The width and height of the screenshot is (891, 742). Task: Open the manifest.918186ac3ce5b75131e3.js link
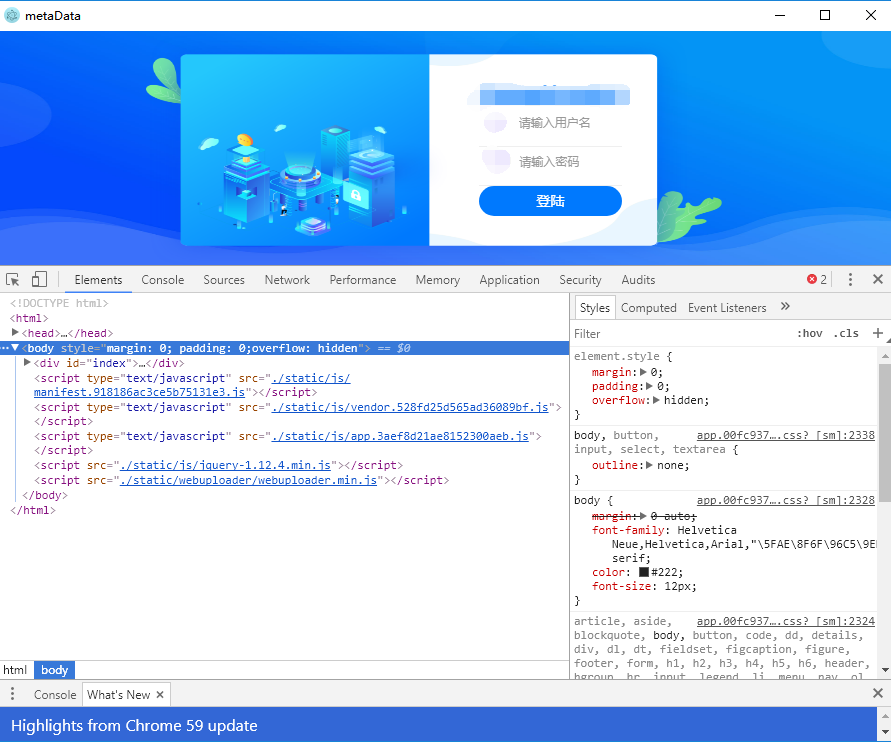tap(139, 392)
